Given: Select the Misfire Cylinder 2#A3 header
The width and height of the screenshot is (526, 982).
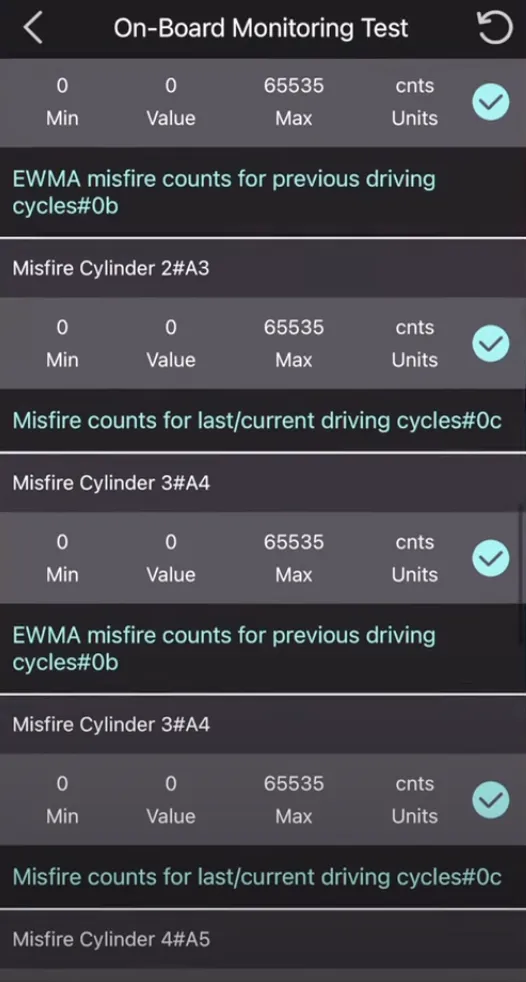Looking at the screenshot, I should pos(263,268).
